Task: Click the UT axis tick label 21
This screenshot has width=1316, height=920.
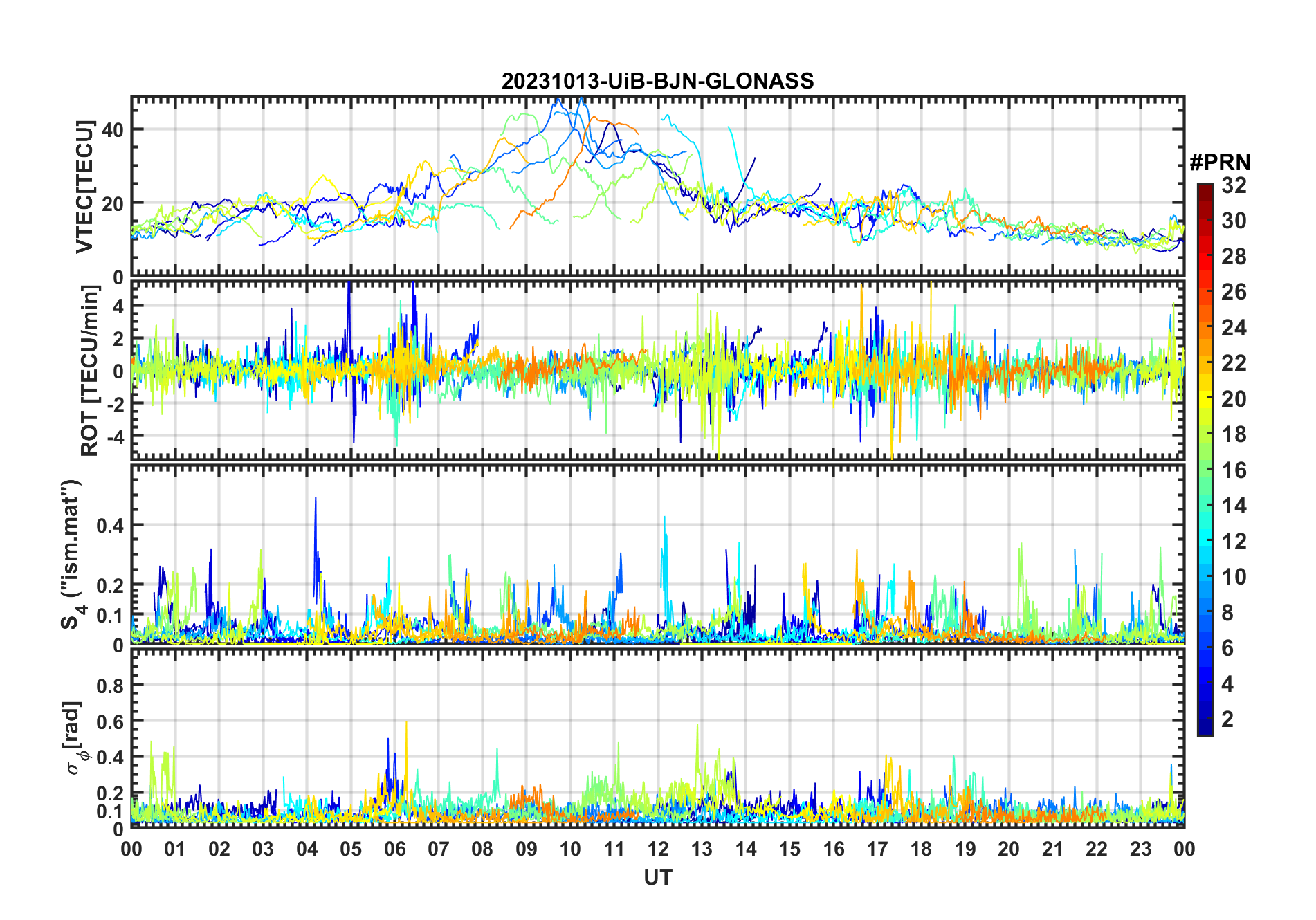Action: click(1052, 849)
